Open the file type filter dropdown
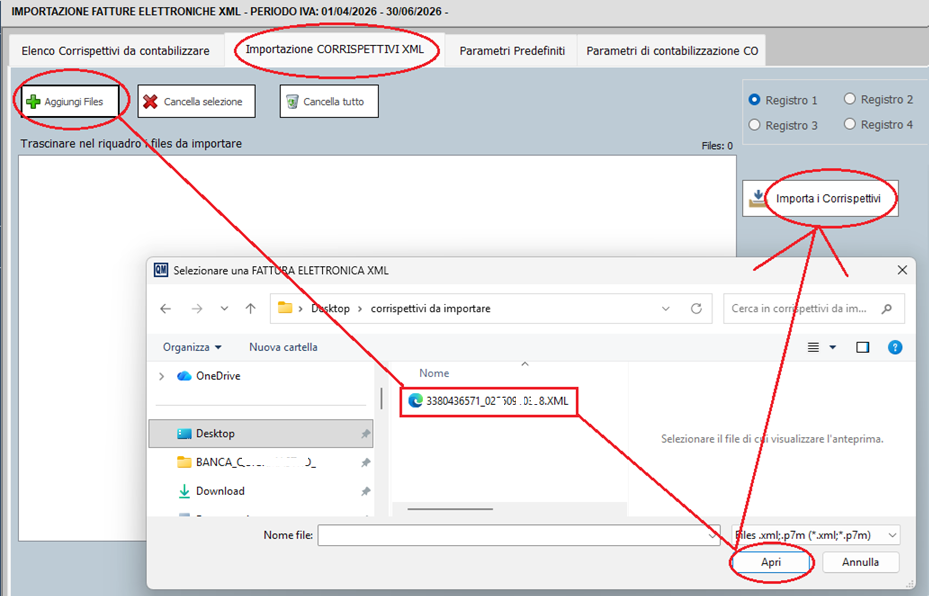This screenshot has width=929, height=596. pos(814,535)
